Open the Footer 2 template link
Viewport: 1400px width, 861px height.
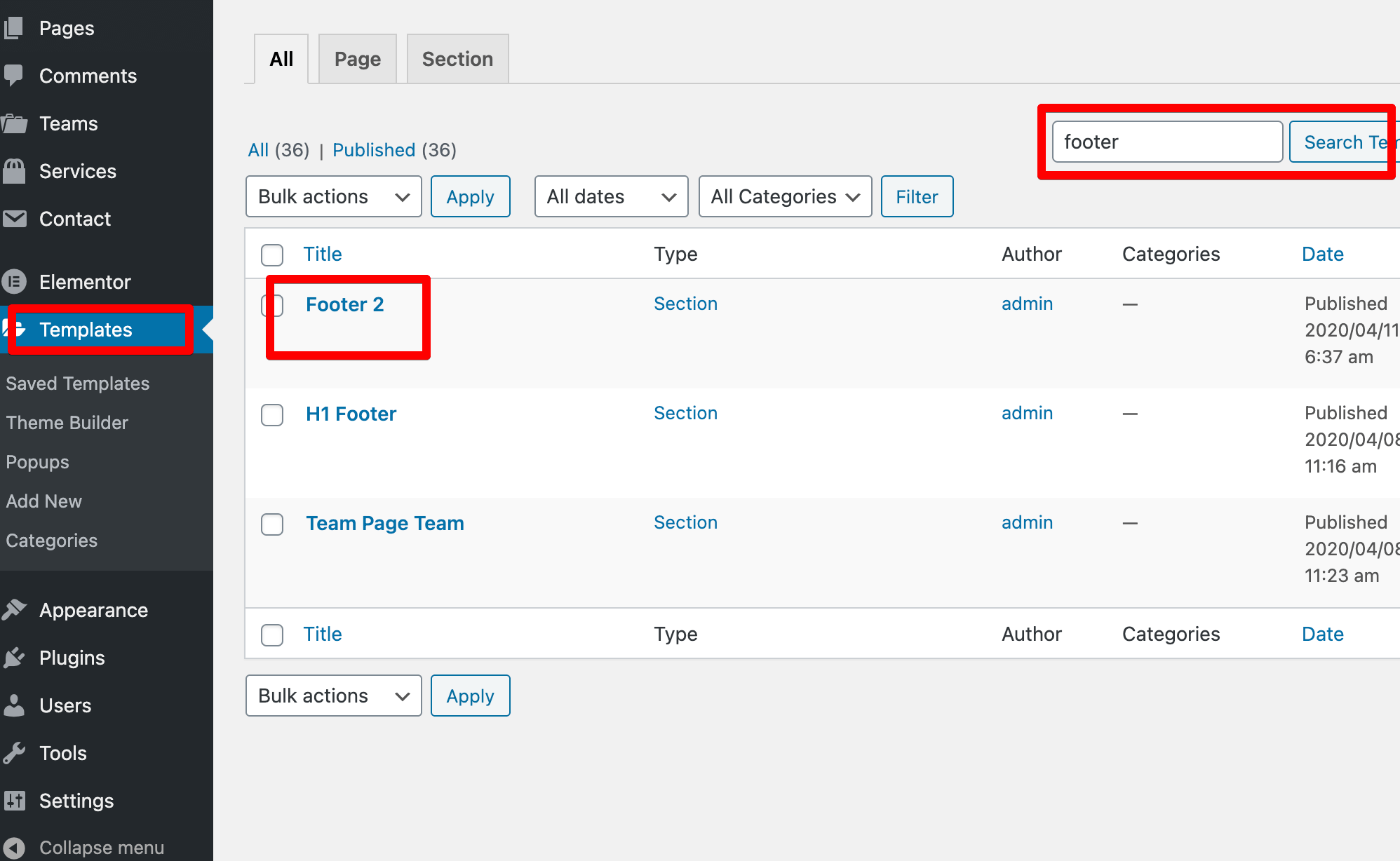click(344, 304)
